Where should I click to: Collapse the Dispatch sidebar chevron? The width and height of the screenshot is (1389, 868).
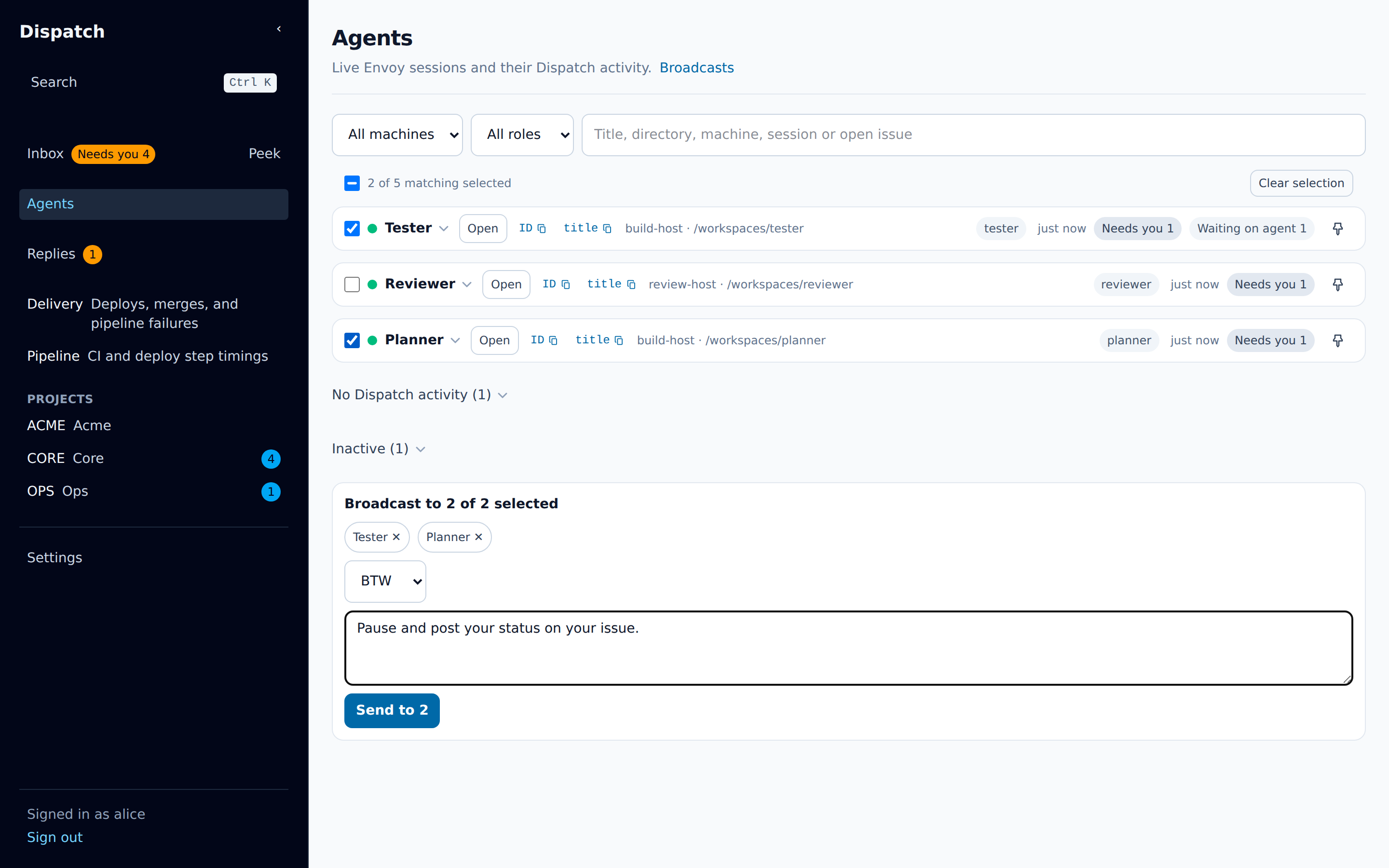click(279, 29)
